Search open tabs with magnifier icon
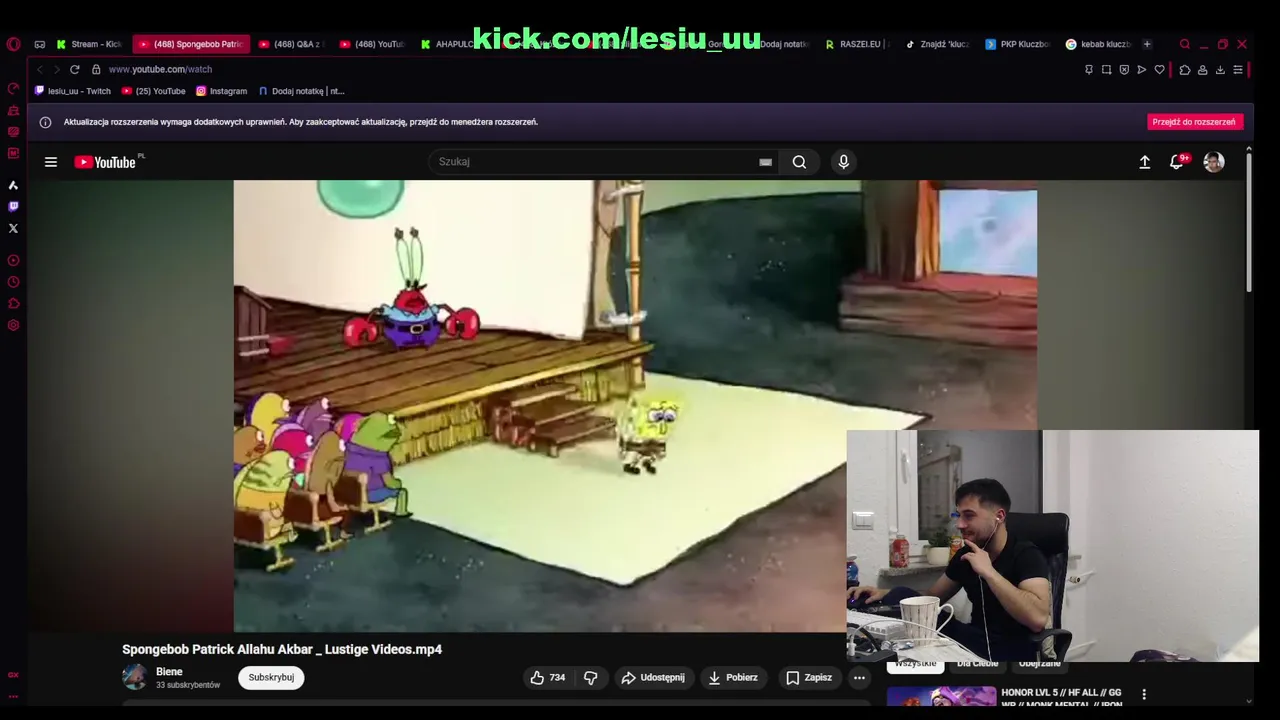The image size is (1280, 720). [x=1185, y=44]
